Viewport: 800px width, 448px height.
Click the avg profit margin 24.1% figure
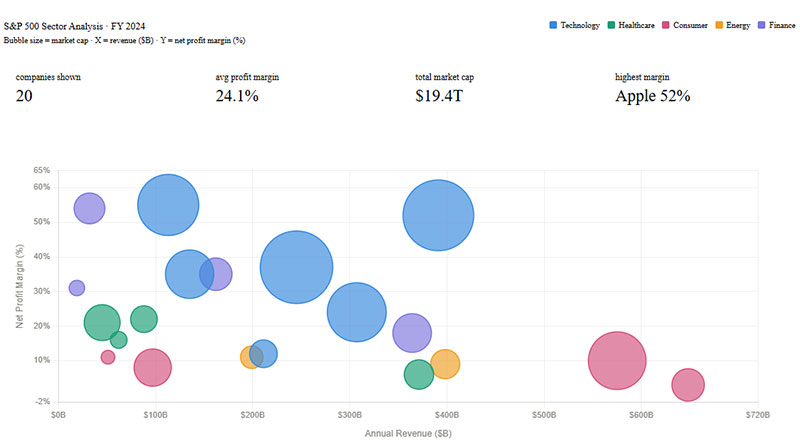coord(237,96)
